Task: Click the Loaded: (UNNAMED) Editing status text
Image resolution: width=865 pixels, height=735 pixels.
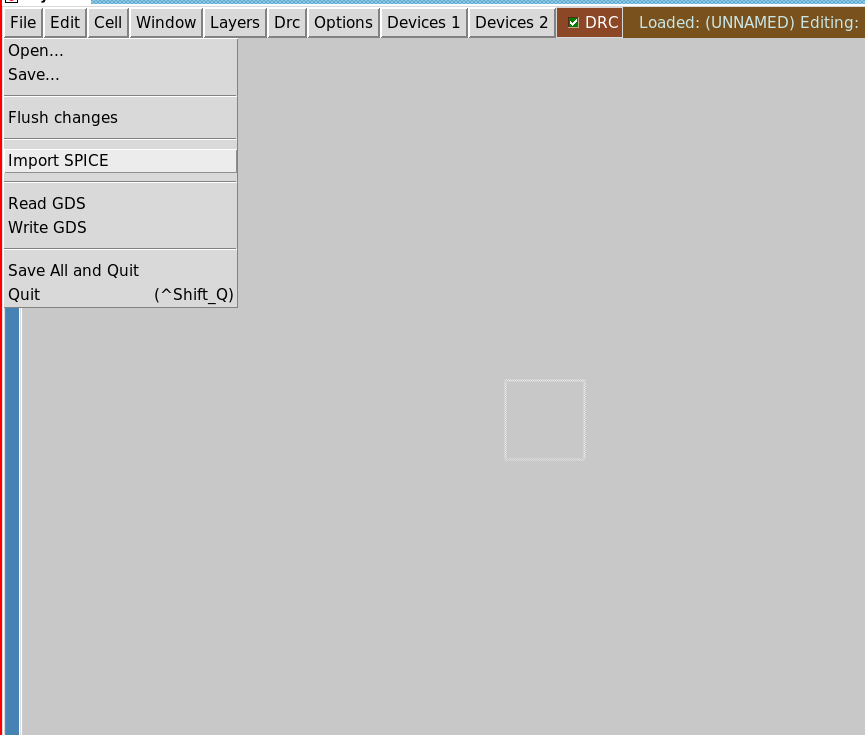Action: coord(749,23)
